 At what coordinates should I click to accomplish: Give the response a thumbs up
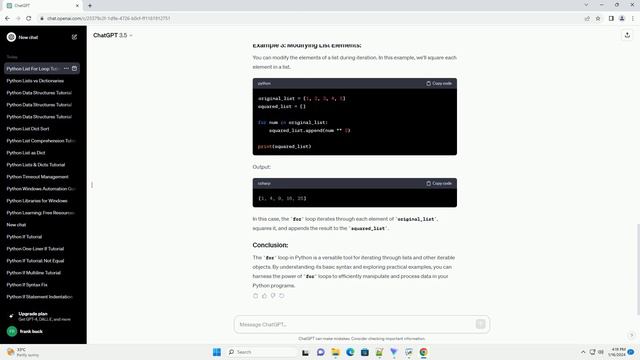(x=264, y=296)
